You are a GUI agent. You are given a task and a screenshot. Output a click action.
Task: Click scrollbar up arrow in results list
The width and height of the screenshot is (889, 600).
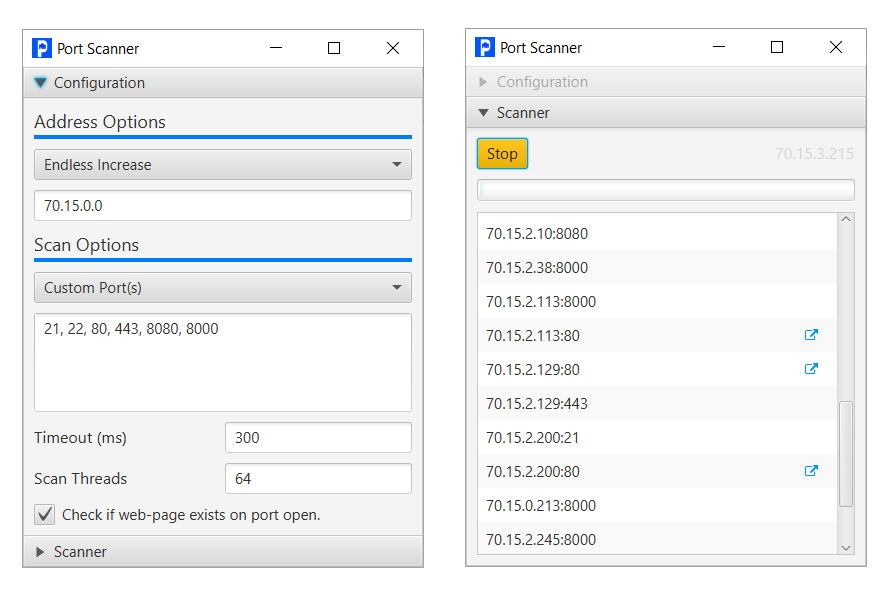coord(846,219)
